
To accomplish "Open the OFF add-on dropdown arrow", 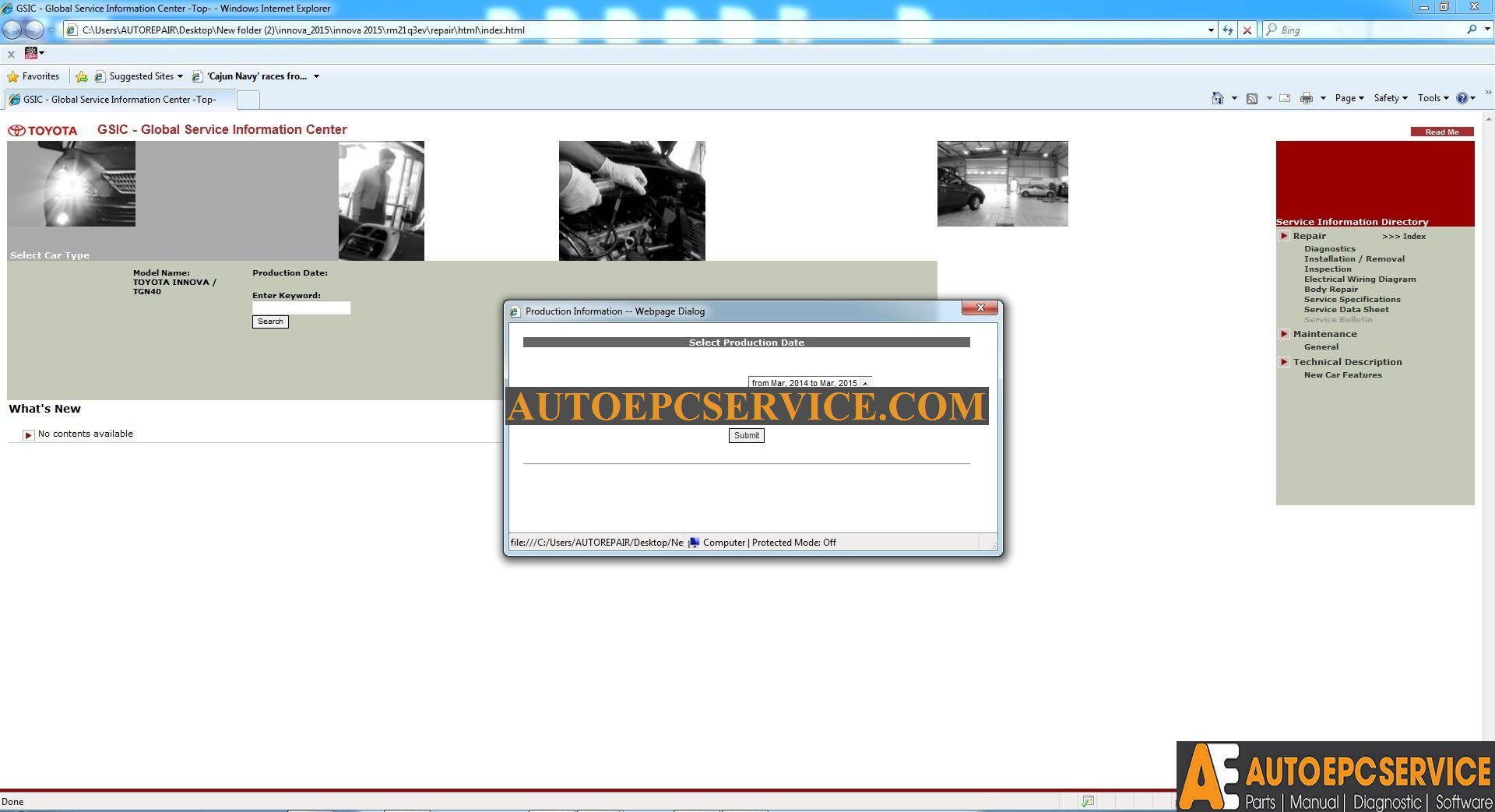I will coord(42,53).
